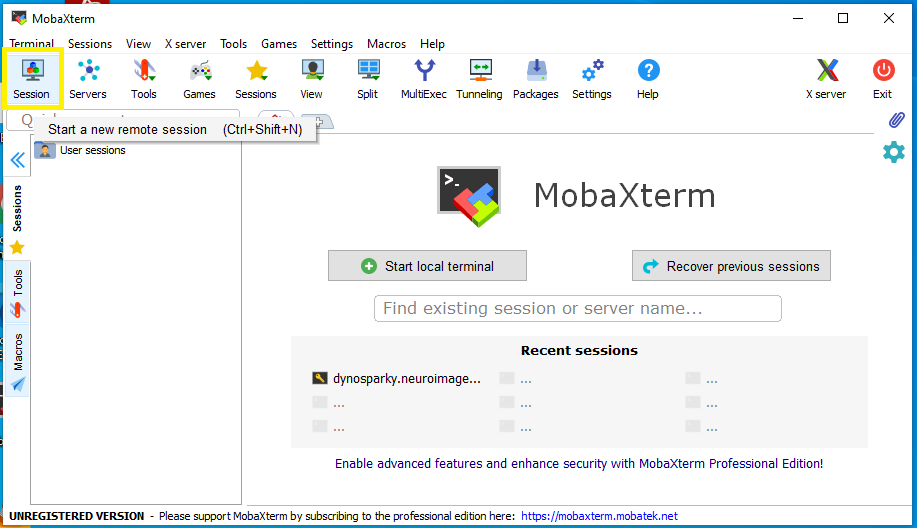Open the Macros menu
Screen dimensions: 917x528
387,44
